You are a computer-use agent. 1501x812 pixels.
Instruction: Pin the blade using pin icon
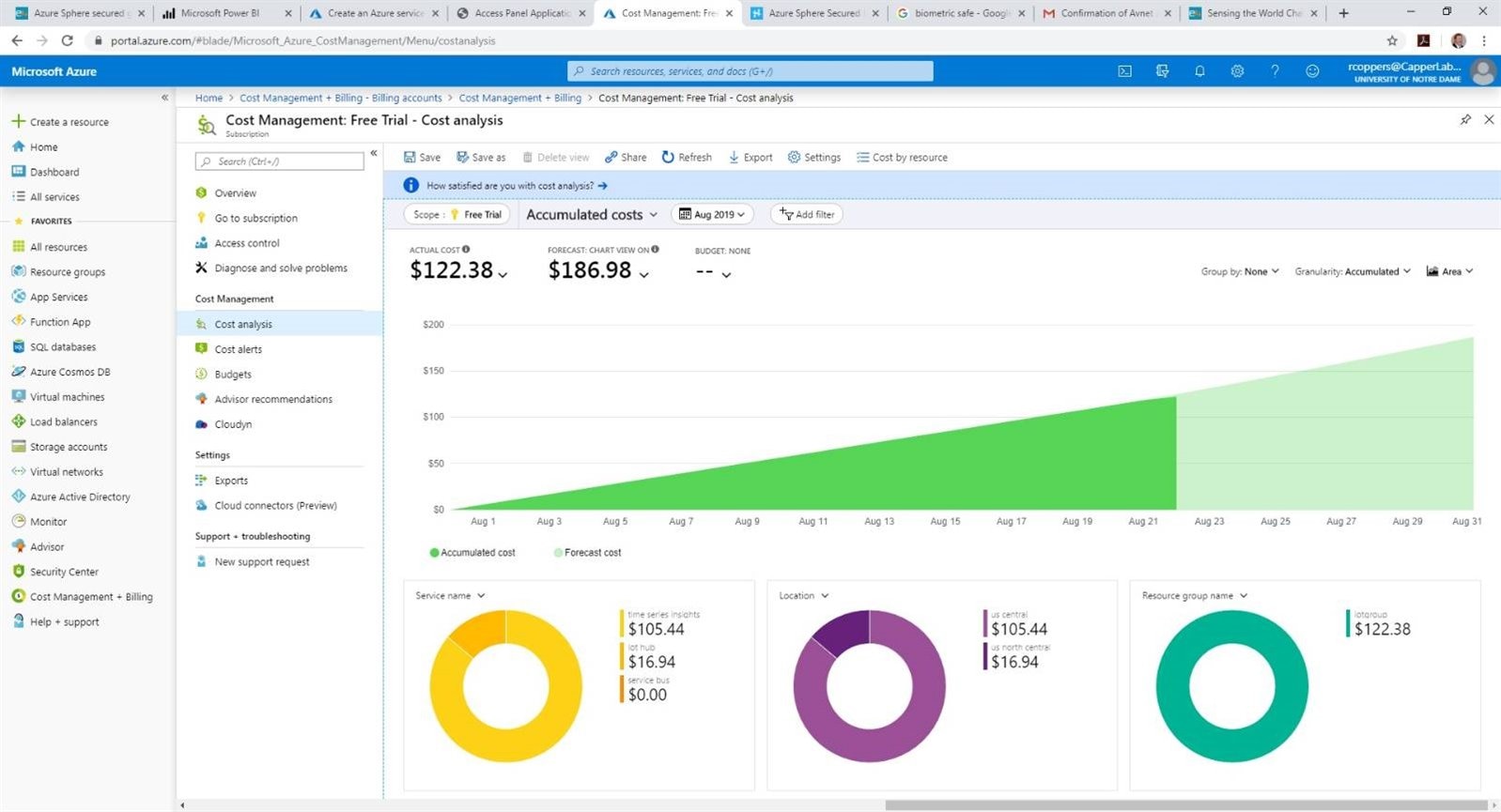tap(1465, 119)
